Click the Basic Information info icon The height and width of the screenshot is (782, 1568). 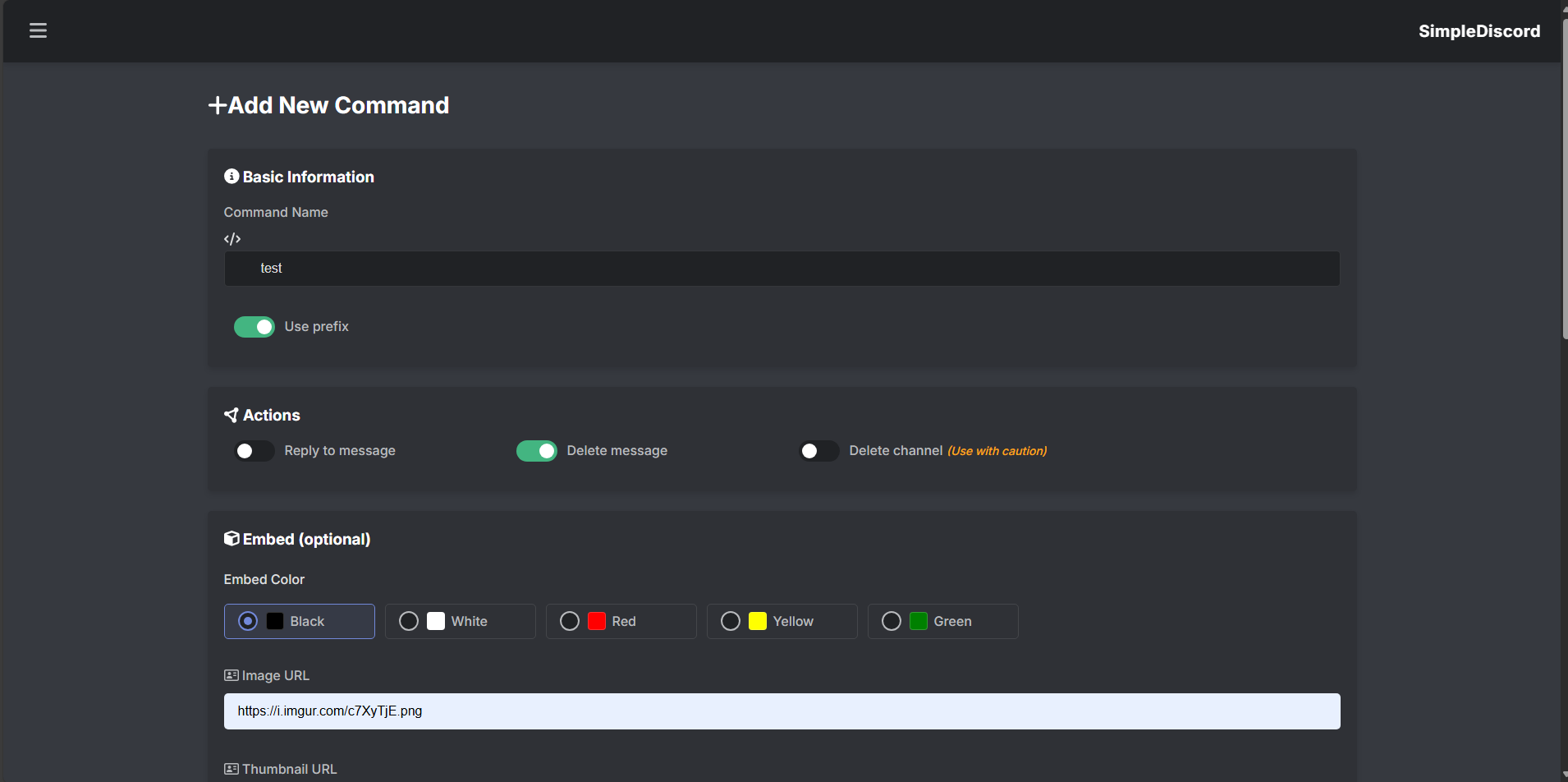pyautogui.click(x=232, y=177)
